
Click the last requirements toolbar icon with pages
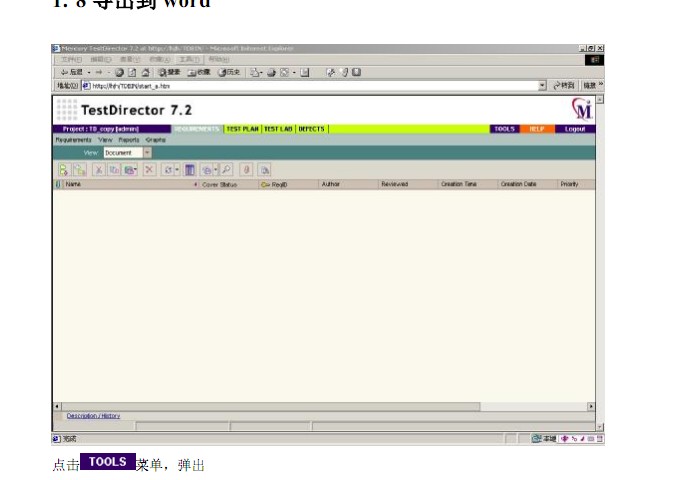(x=265, y=169)
